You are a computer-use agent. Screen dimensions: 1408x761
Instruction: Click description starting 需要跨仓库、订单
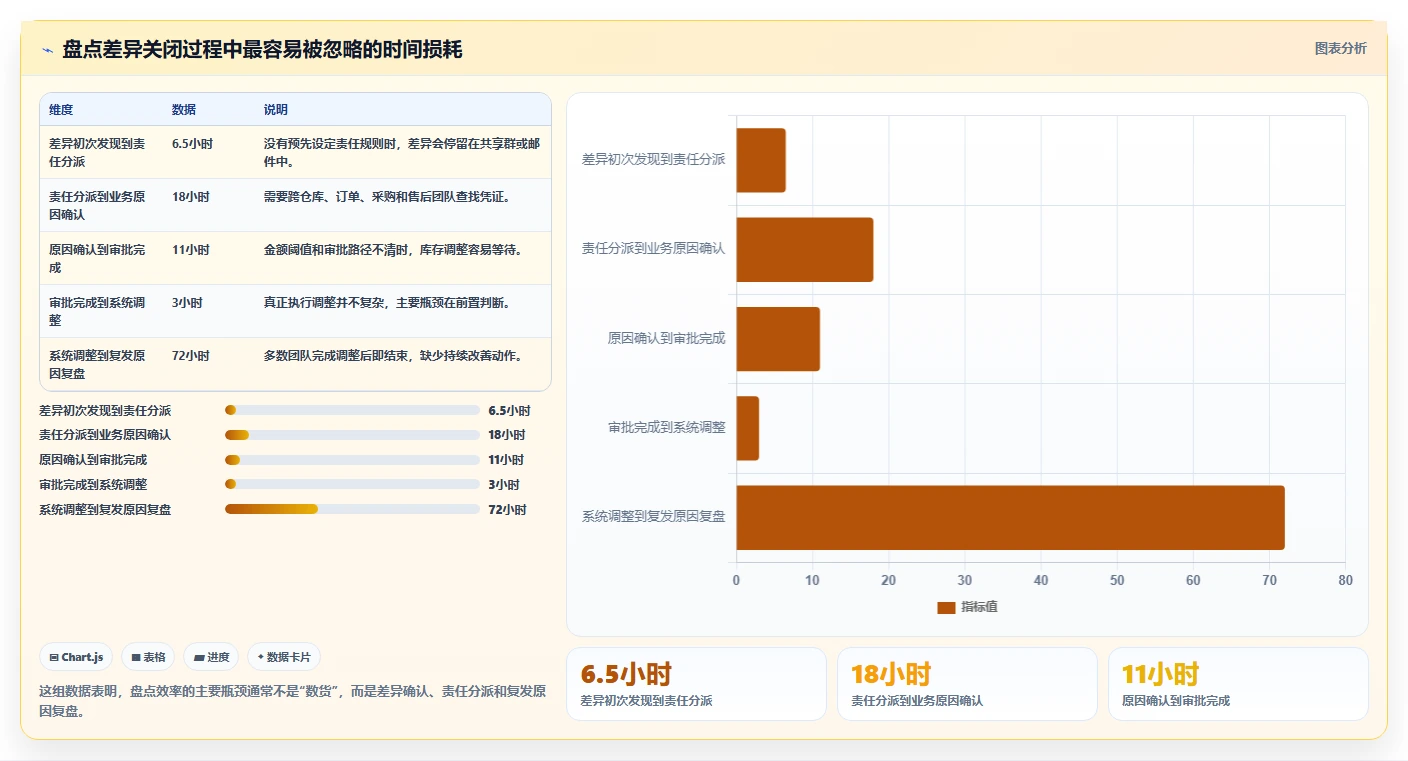[x=388, y=197]
